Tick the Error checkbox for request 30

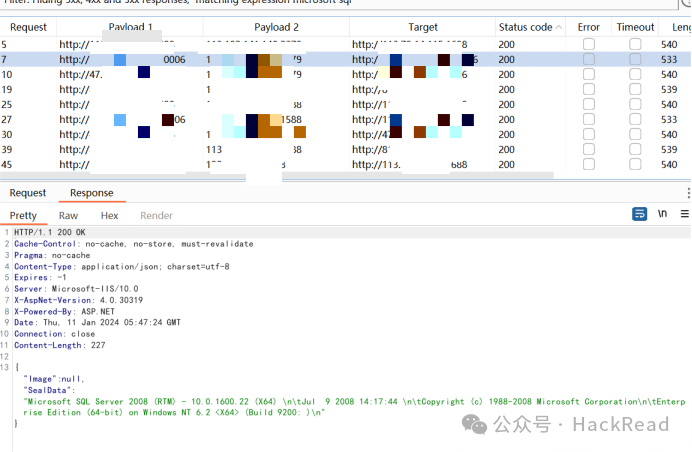click(589, 134)
